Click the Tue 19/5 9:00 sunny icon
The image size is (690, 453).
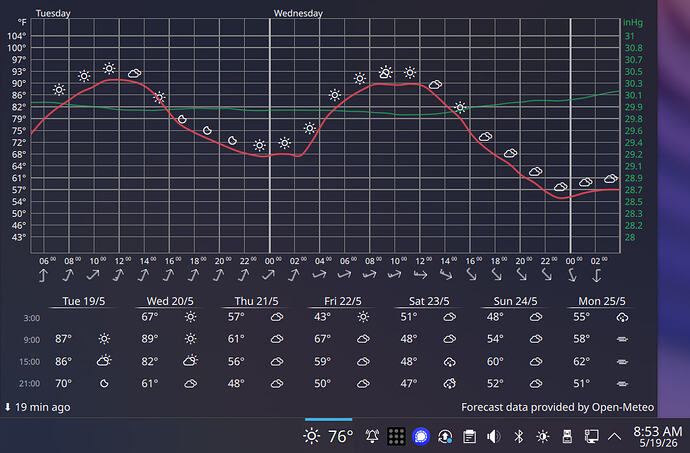[x=104, y=339]
